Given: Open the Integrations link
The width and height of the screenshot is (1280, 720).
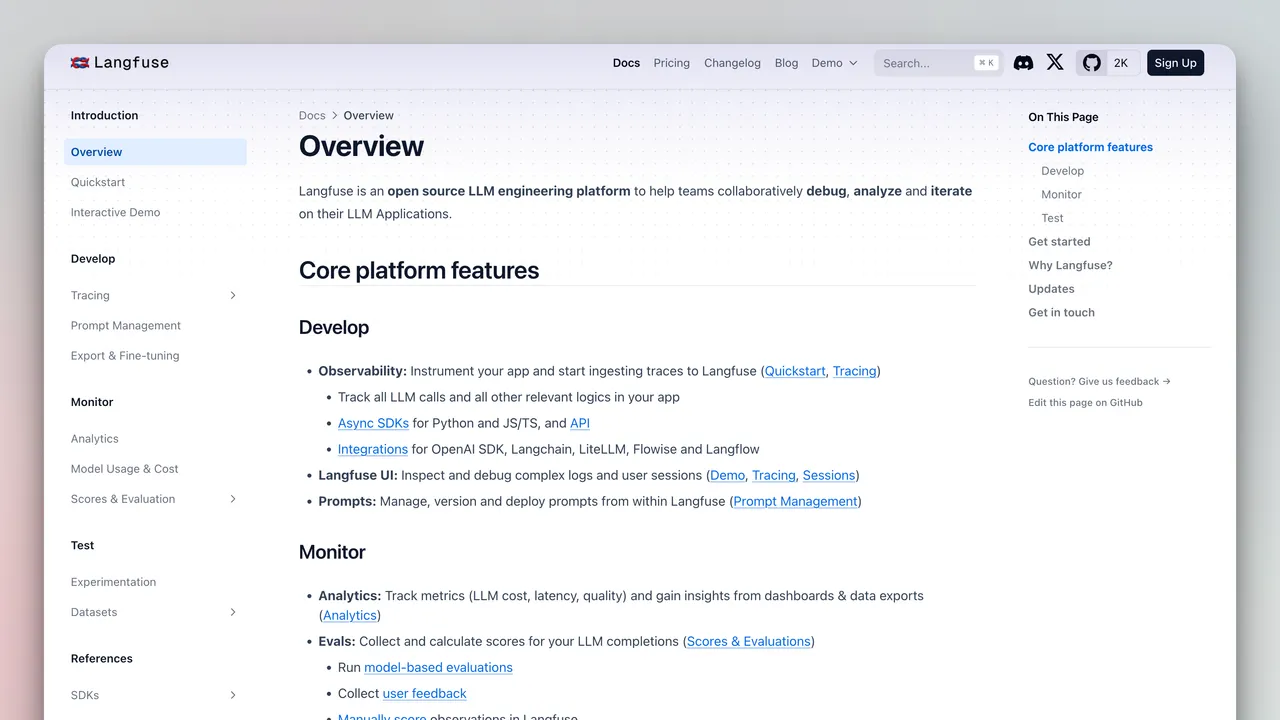Looking at the screenshot, I should 373,449.
